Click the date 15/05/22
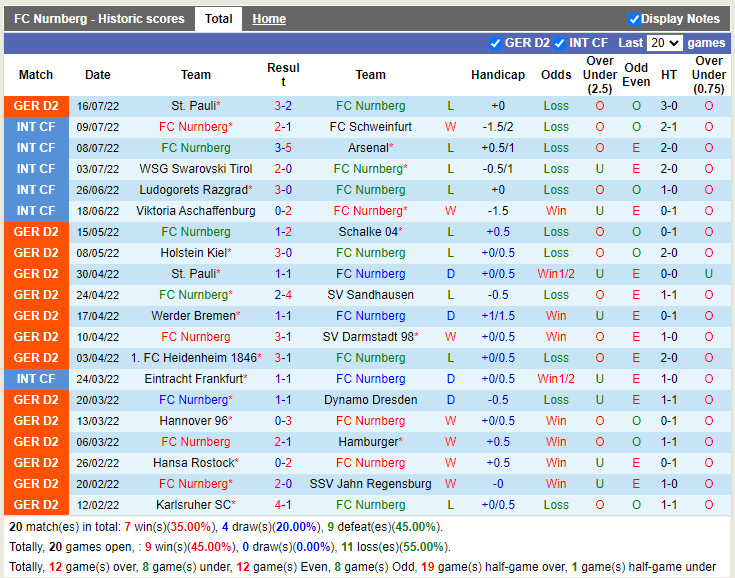The width and height of the screenshot is (735, 578). point(98,232)
